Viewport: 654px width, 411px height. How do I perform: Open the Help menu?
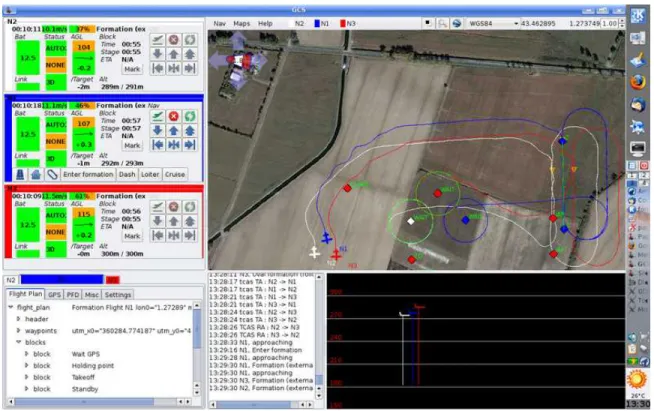tap(265, 24)
